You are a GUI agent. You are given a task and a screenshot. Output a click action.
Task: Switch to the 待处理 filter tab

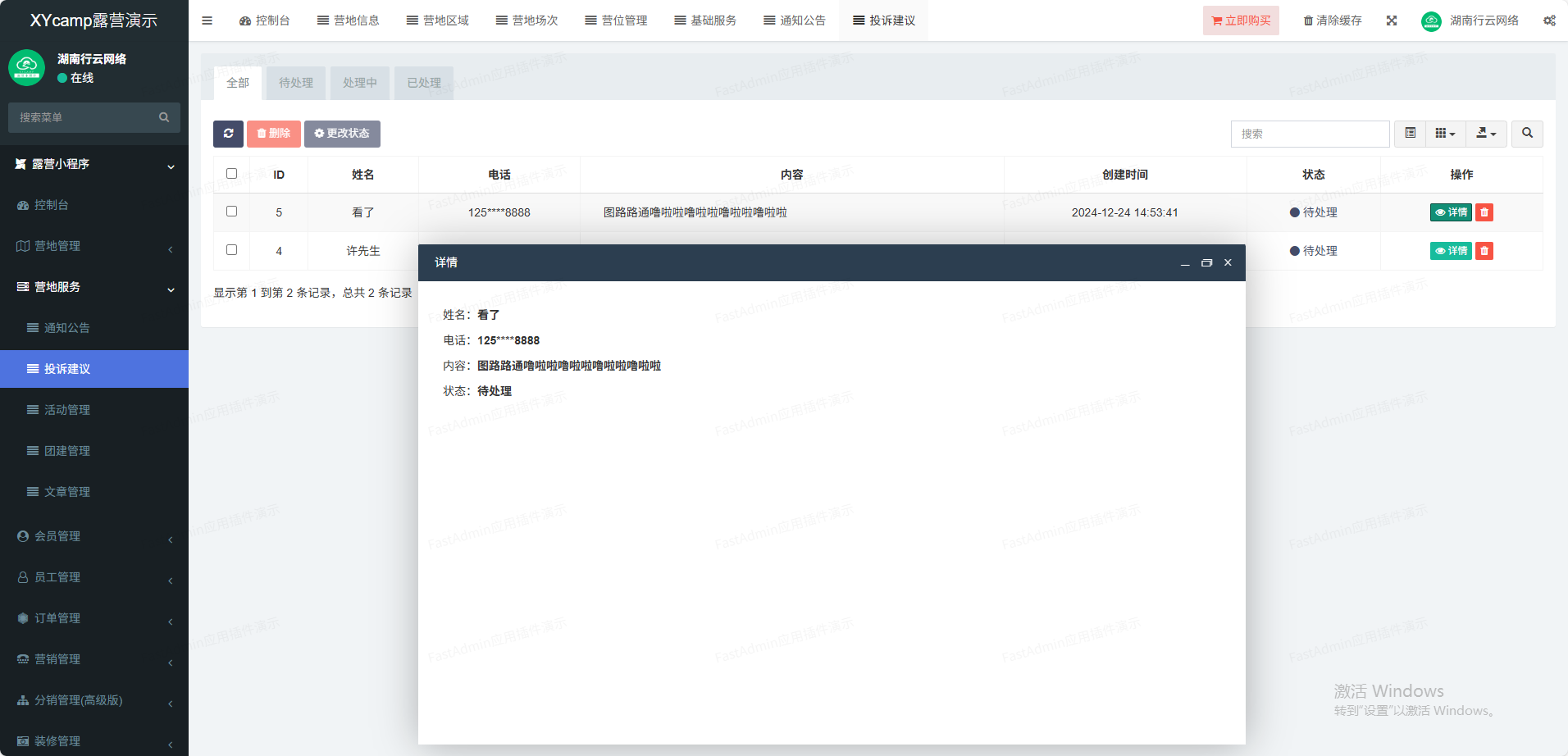tap(295, 83)
